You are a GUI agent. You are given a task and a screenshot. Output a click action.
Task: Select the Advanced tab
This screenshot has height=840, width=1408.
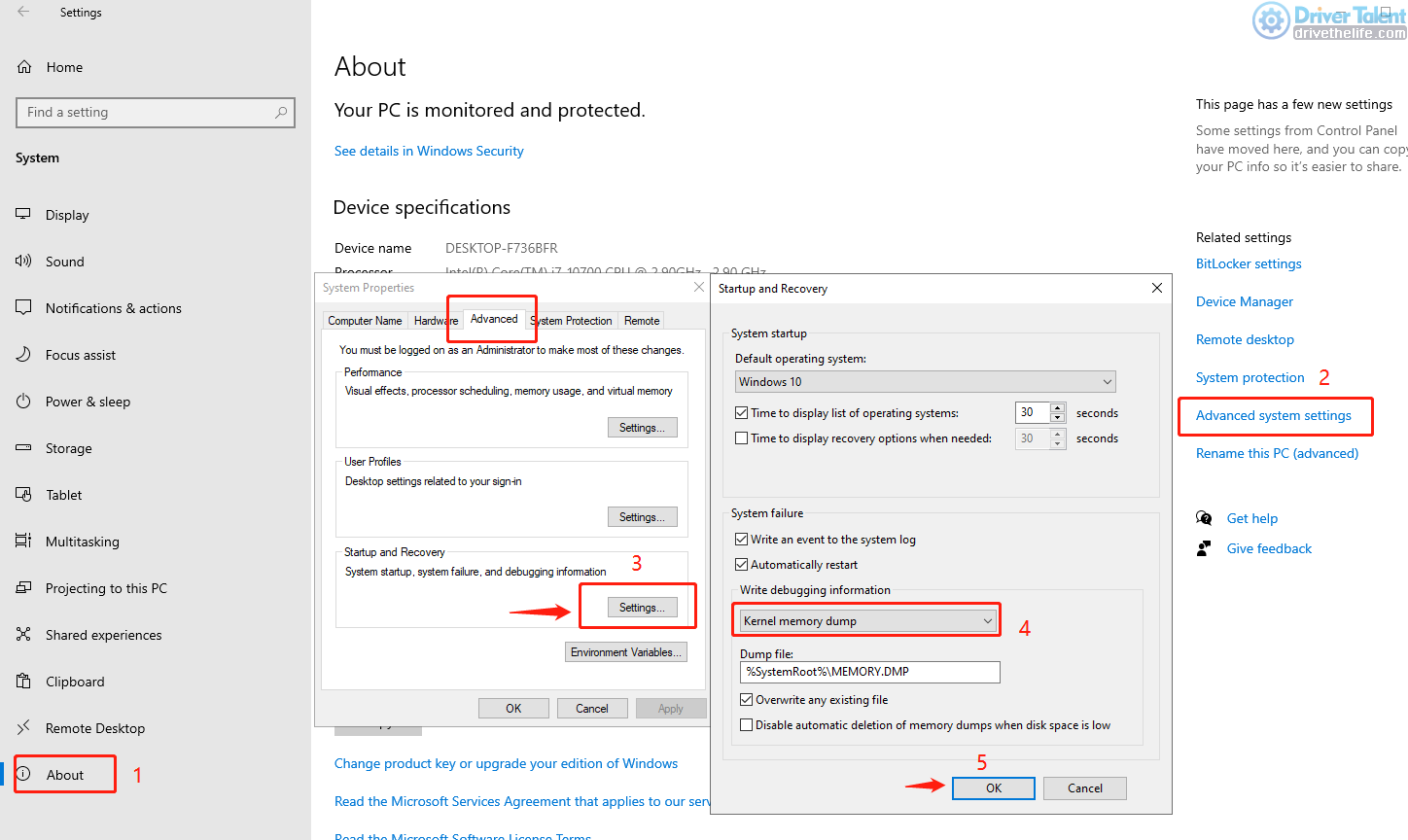coord(494,319)
